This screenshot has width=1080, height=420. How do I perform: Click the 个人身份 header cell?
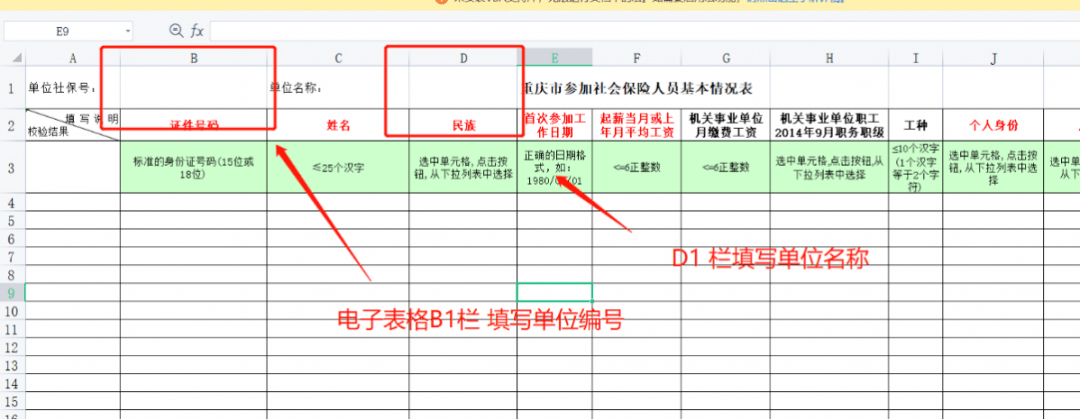point(993,125)
